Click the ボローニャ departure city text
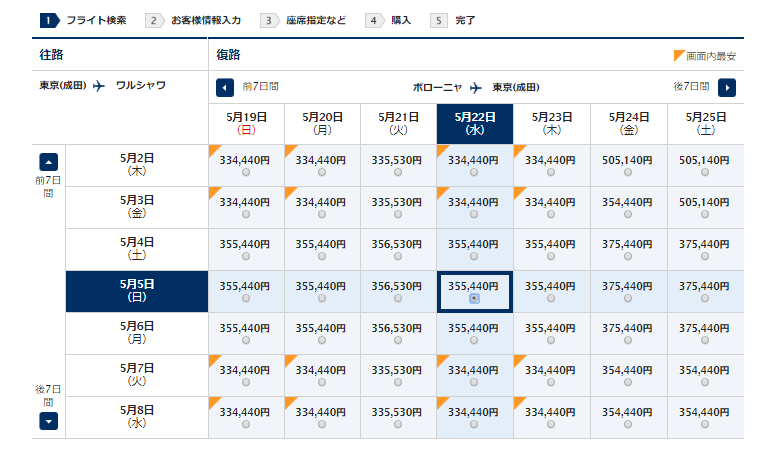Screen dimensions: 782x466 click(437, 87)
